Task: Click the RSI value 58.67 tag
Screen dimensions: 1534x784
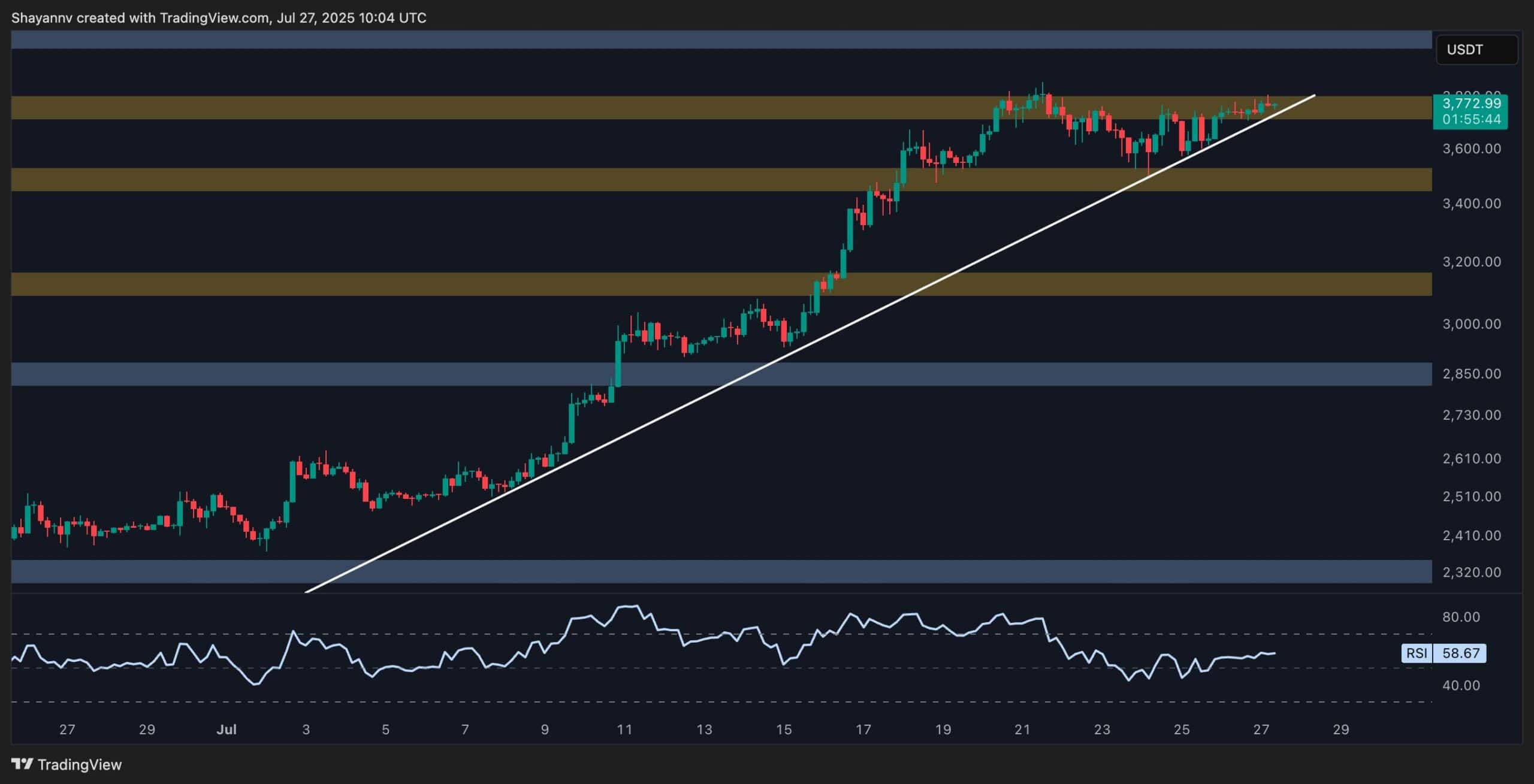Action: point(1460,653)
